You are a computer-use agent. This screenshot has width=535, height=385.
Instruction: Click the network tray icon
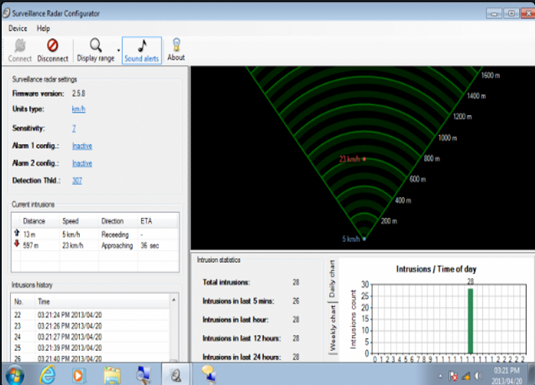(x=466, y=376)
